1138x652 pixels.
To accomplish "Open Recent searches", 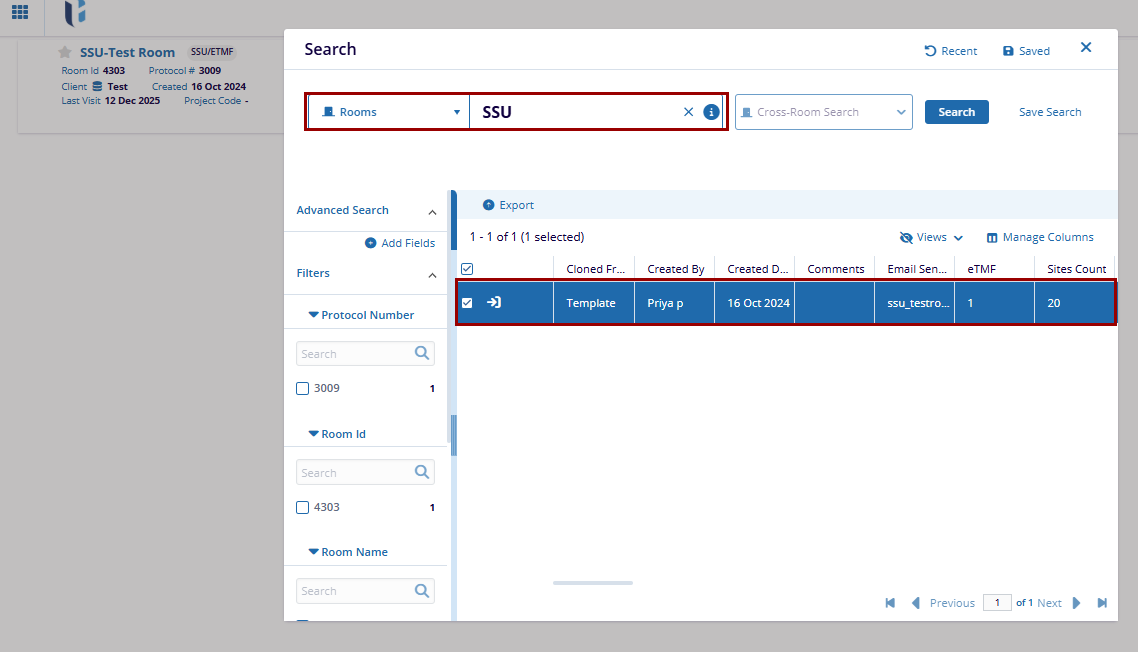I will 950,51.
